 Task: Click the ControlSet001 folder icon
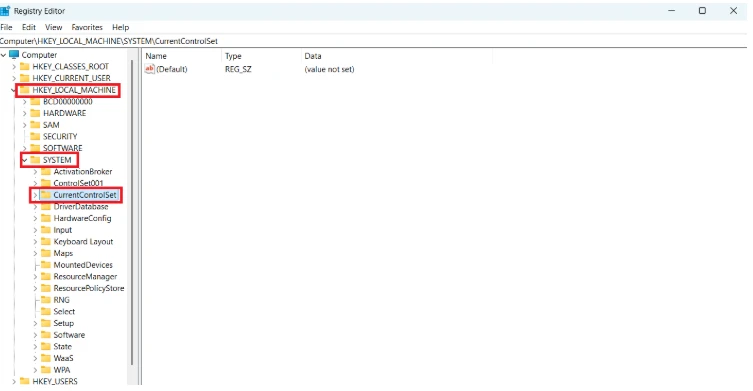click(x=46, y=183)
